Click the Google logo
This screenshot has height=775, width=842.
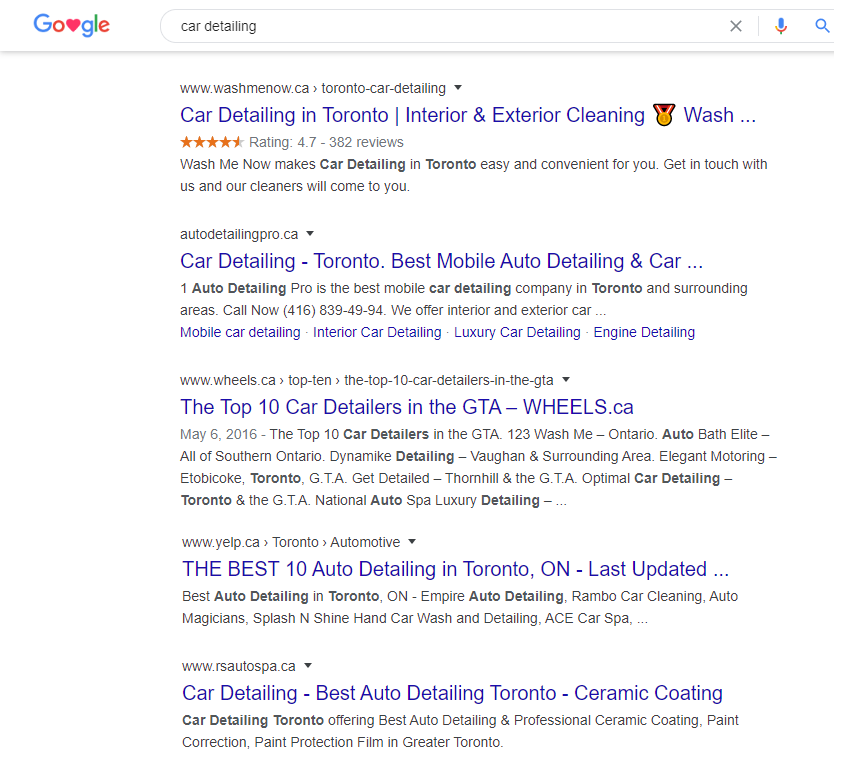[71, 25]
